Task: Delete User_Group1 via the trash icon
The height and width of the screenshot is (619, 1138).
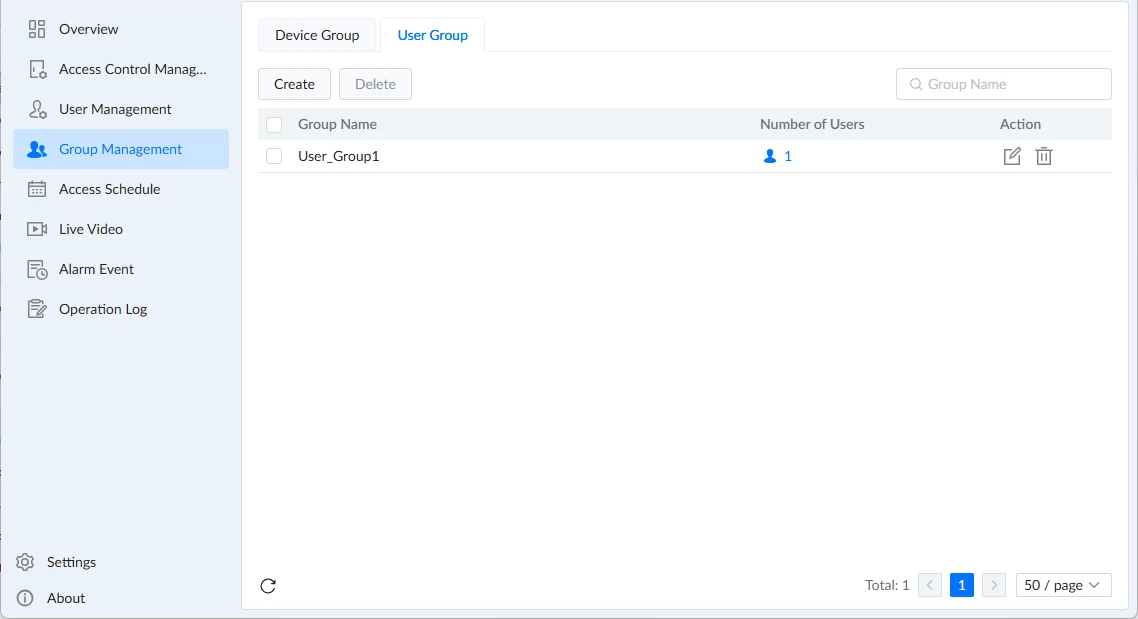Action: pos(1044,156)
